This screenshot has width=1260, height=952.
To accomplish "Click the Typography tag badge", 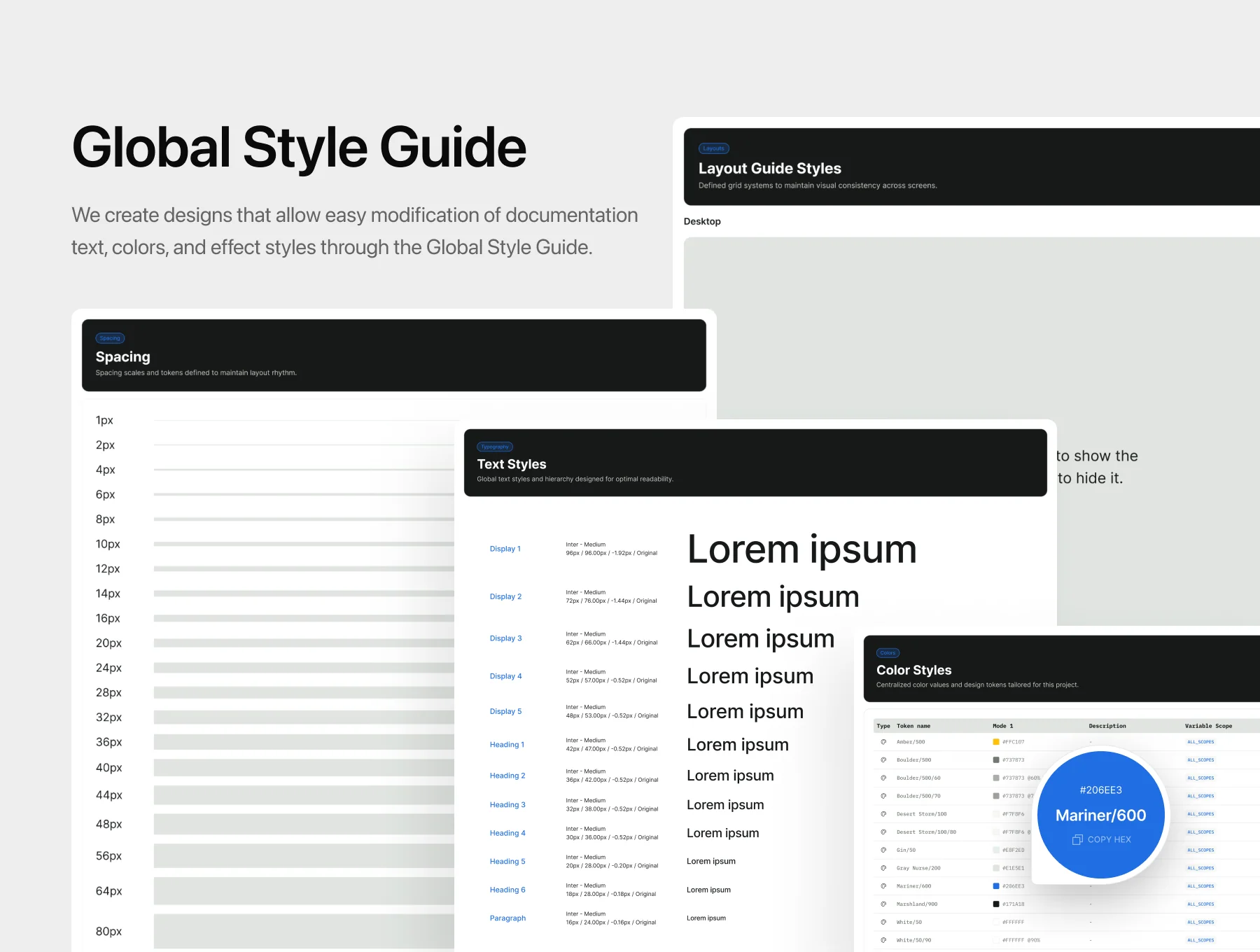I will tap(495, 447).
